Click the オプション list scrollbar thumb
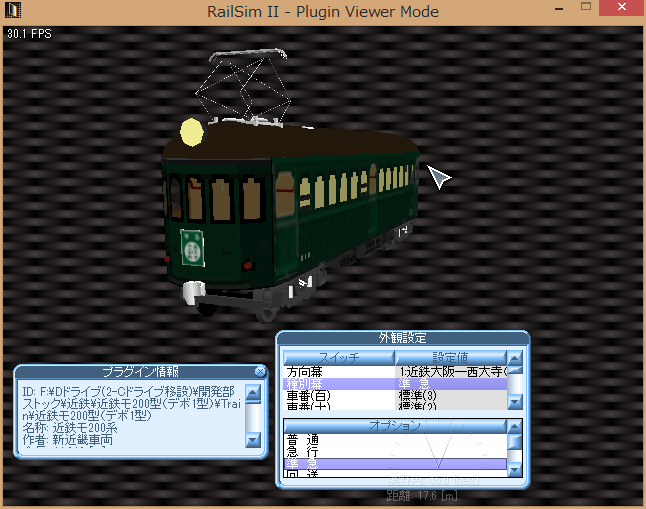The width and height of the screenshot is (646, 509). click(515, 441)
